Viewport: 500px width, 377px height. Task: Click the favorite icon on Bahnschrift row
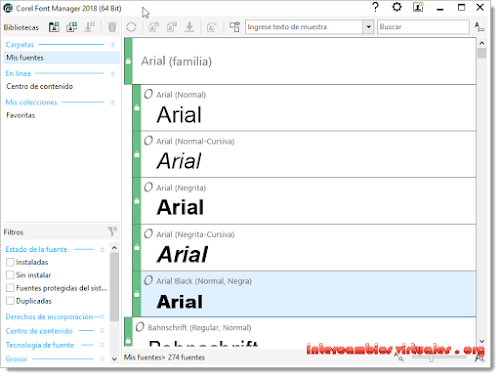(x=140, y=327)
